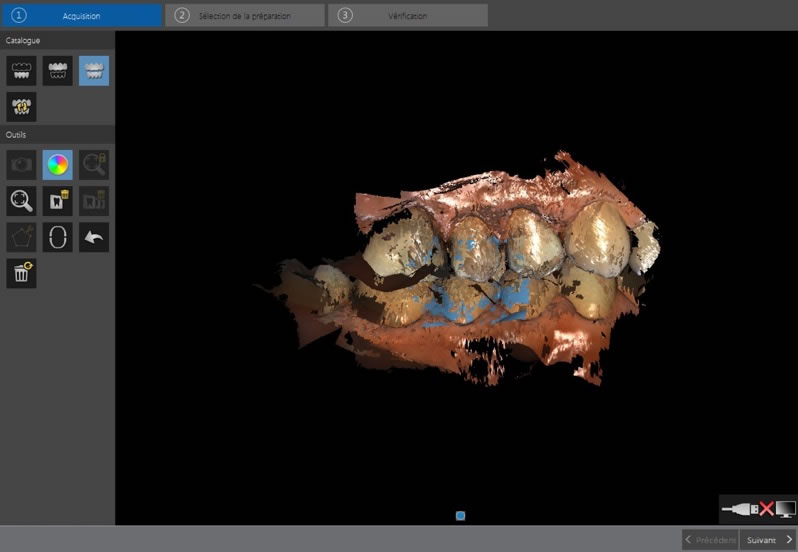Click the greyed-out multi-teeth delete tool
Screen dimensions: 798x552
pyautogui.click(x=93, y=201)
